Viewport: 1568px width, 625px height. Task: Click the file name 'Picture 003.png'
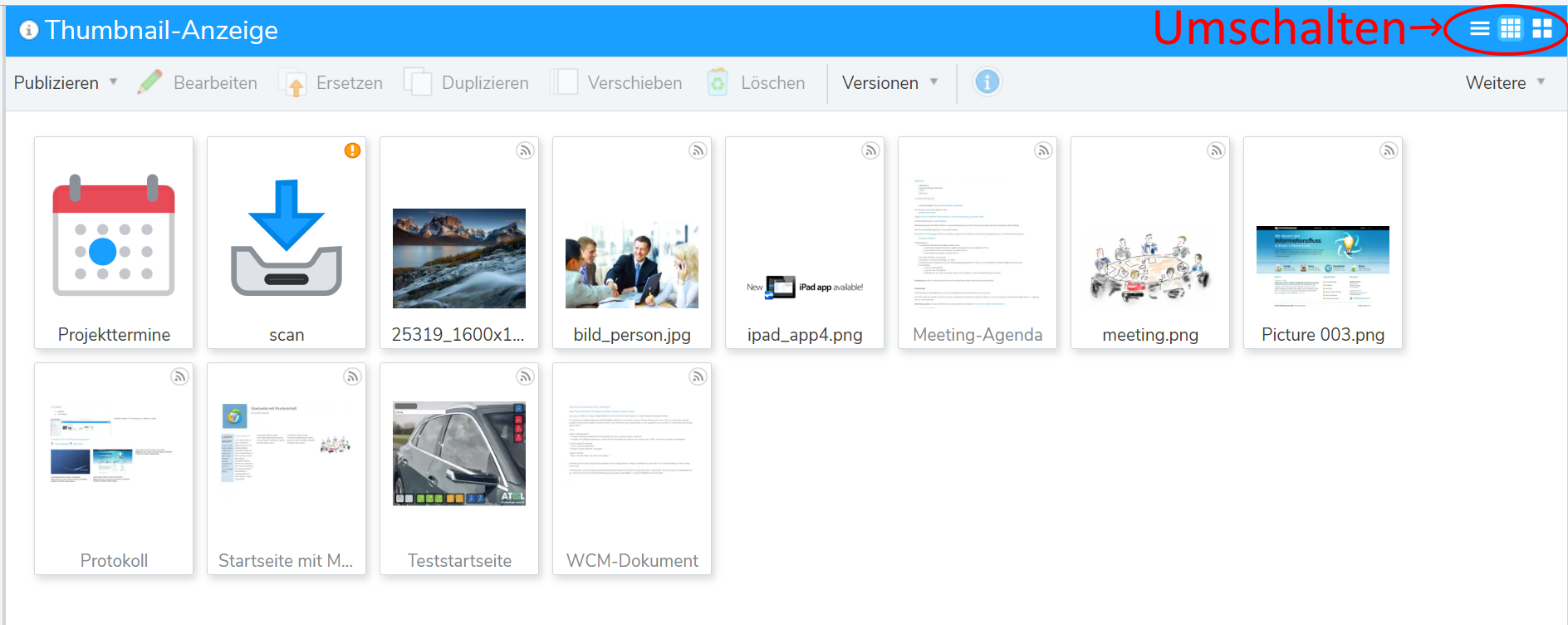click(1323, 335)
